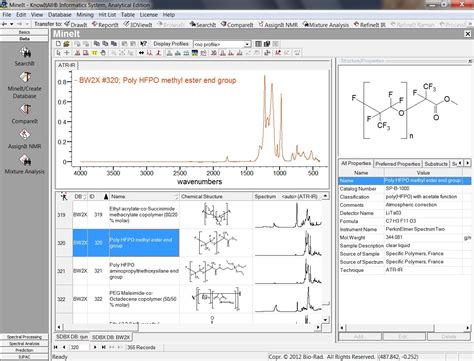Transfer to Mixture Analysis from toolbar
The width and height of the screenshot is (474, 361).
tap(326, 24)
